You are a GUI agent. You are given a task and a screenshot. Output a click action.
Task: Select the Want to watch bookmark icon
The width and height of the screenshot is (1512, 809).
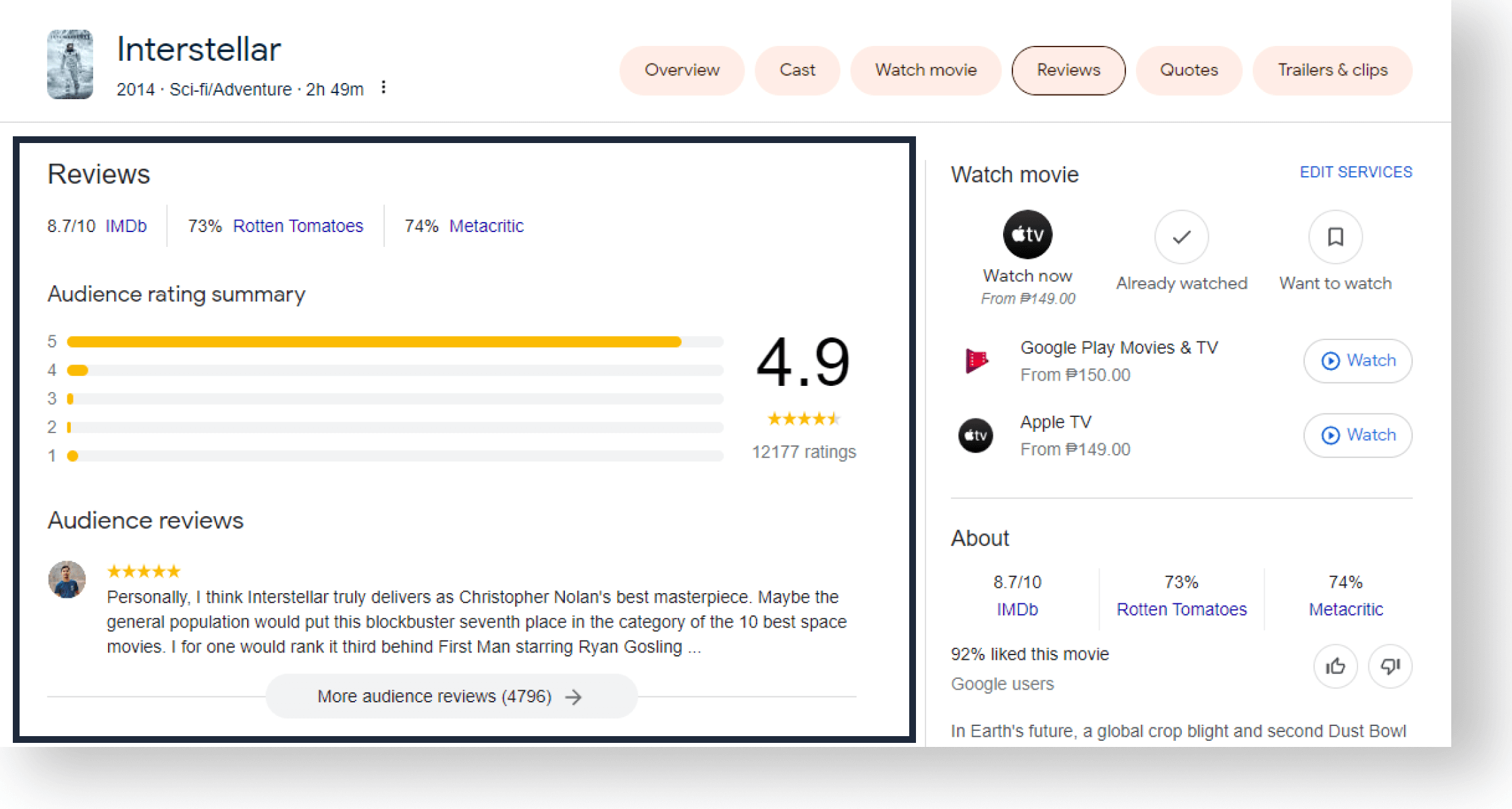click(1334, 237)
